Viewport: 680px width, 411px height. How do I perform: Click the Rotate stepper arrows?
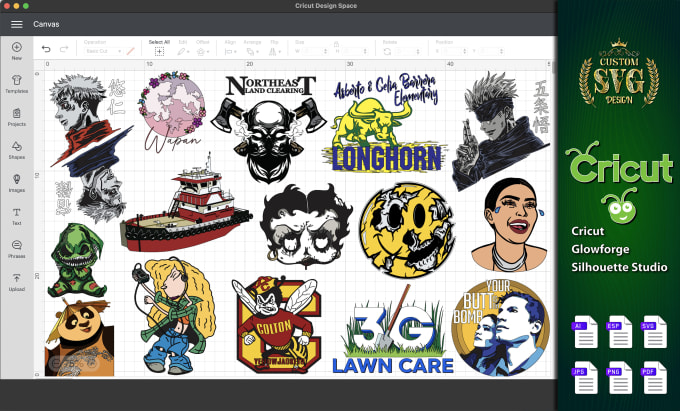coord(418,51)
